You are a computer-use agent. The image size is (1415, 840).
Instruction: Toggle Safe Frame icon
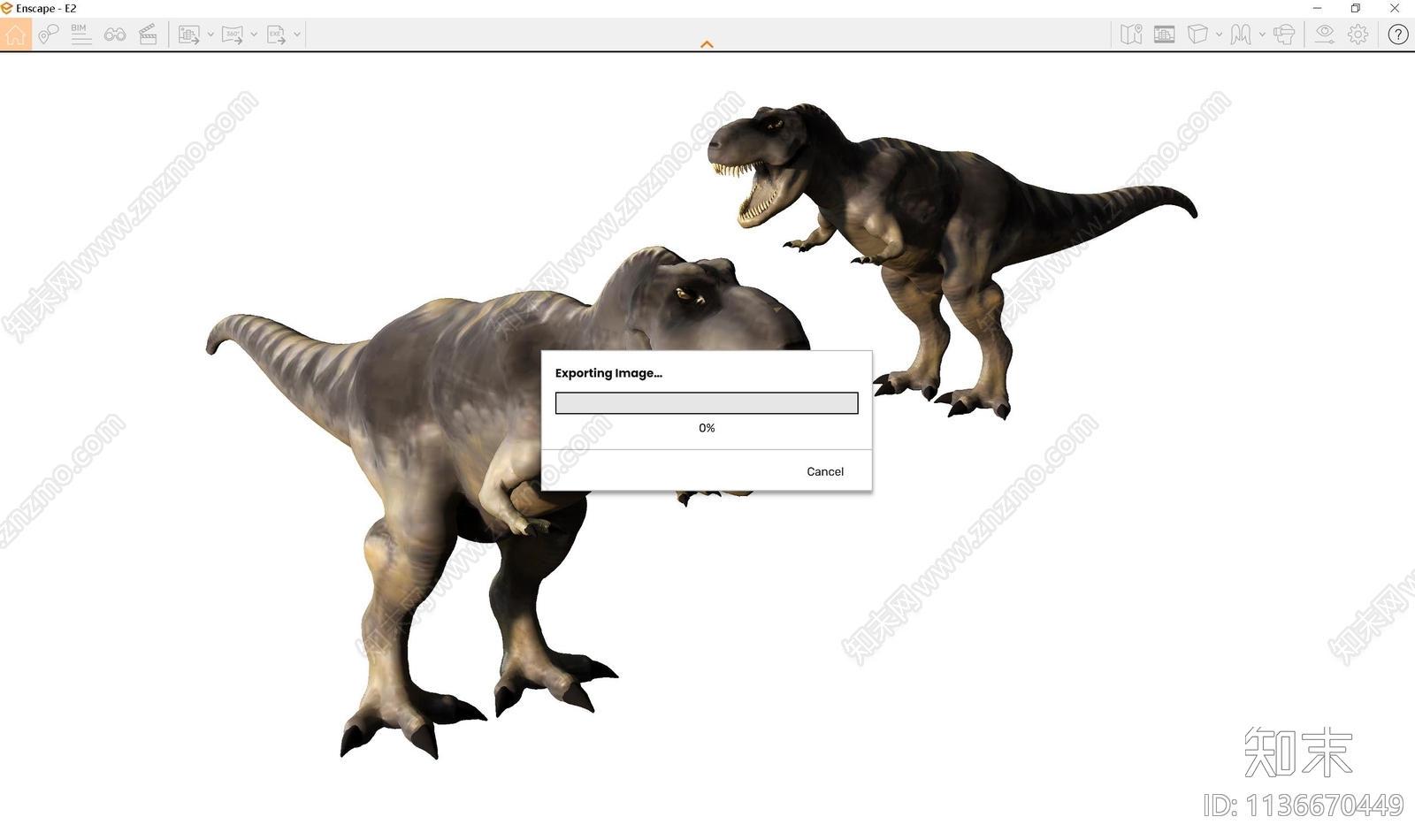point(1165,34)
